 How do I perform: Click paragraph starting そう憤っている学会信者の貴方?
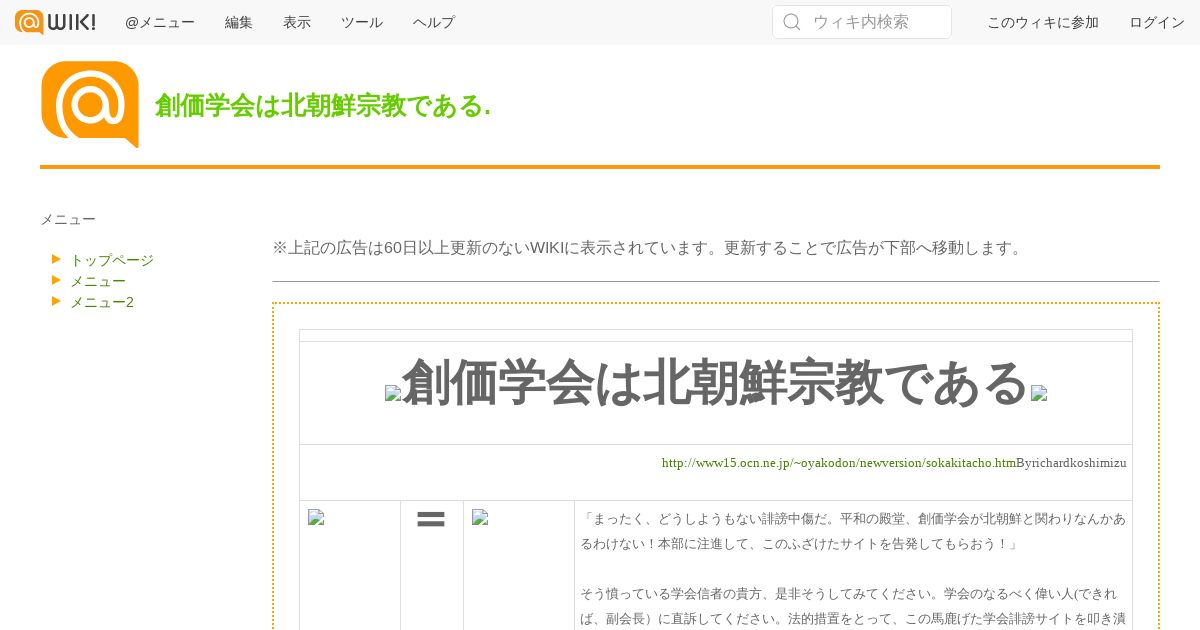[853, 607]
